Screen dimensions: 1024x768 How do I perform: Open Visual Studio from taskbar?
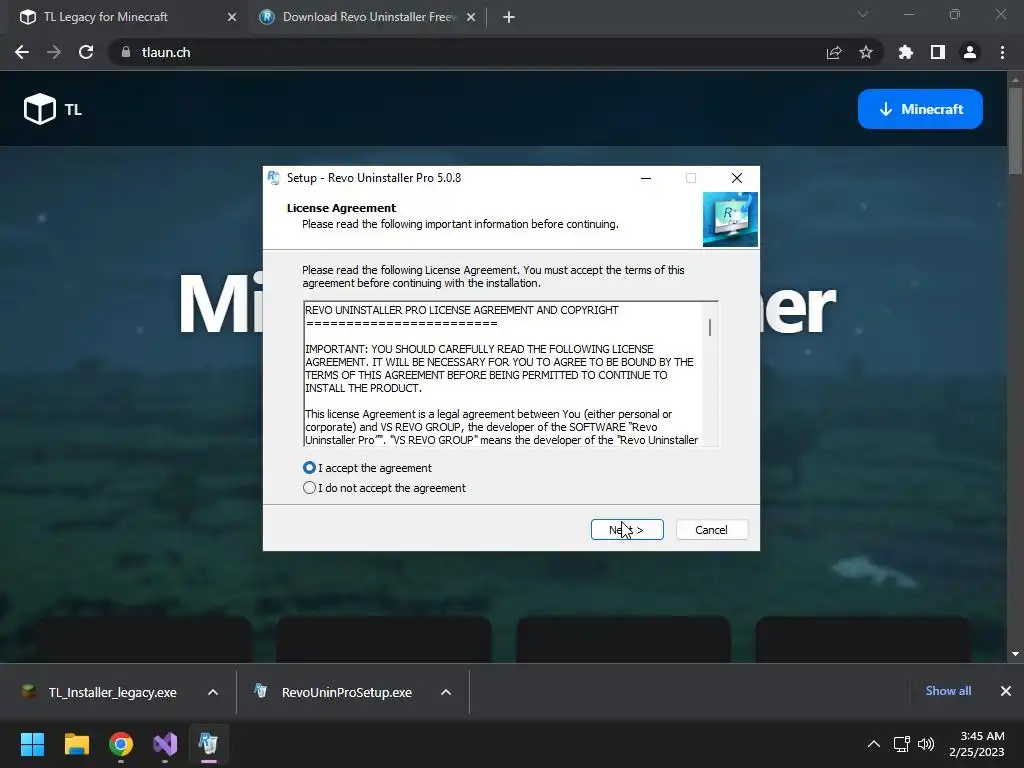(165, 744)
